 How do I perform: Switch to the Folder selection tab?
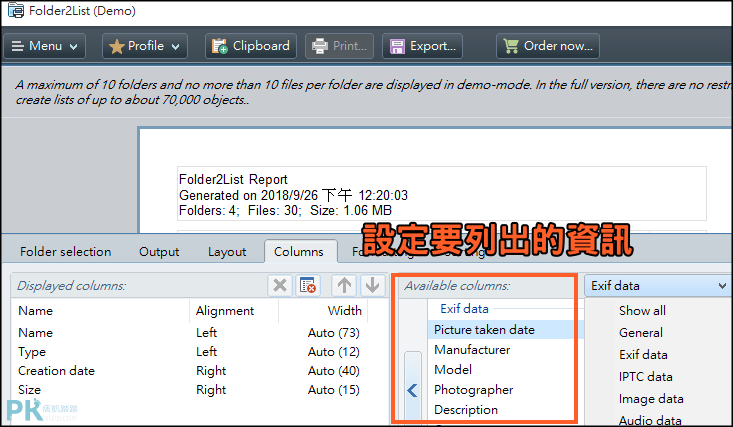click(x=65, y=252)
